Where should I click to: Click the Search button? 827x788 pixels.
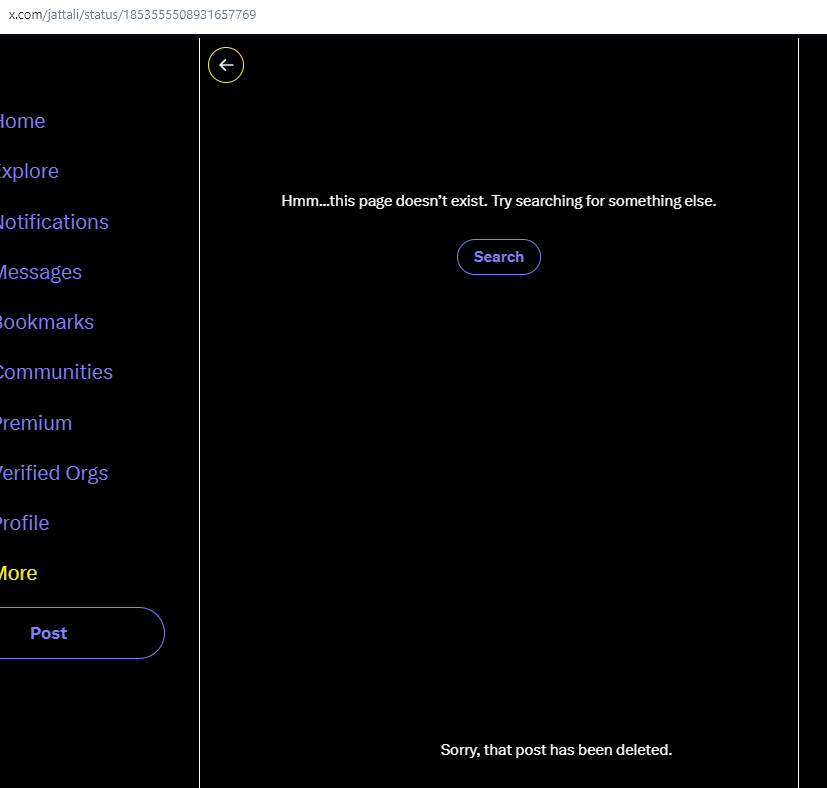coord(498,257)
